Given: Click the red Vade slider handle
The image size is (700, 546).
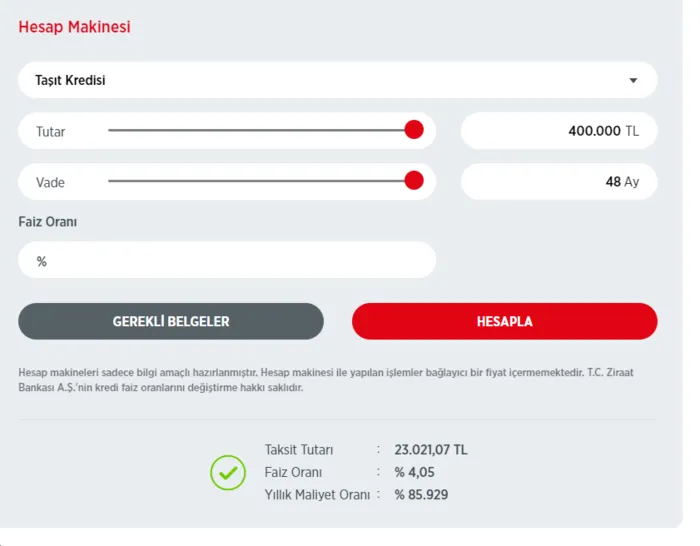Looking at the screenshot, I should click(x=414, y=181).
